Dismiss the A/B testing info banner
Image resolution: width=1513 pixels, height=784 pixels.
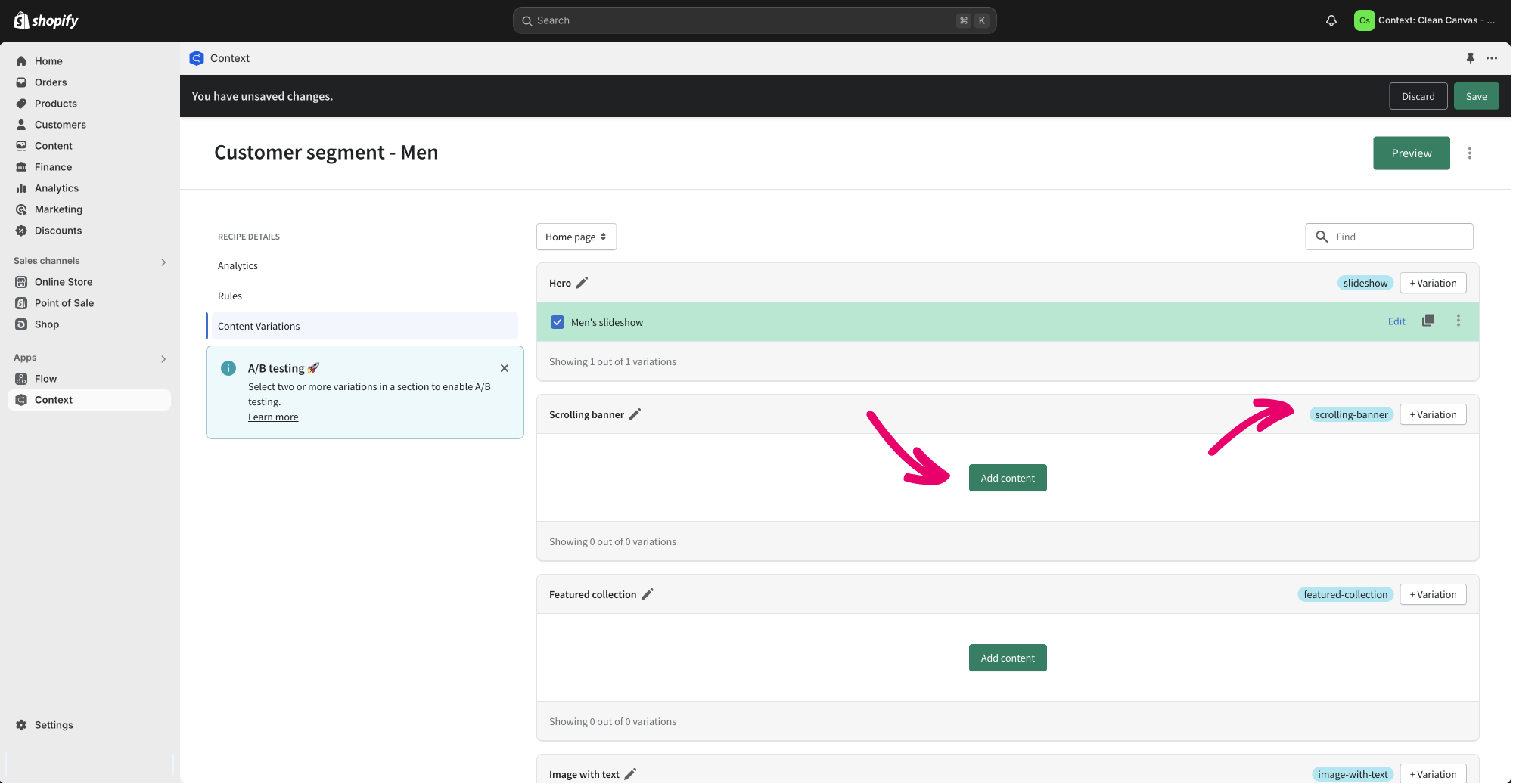tap(505, 368)
